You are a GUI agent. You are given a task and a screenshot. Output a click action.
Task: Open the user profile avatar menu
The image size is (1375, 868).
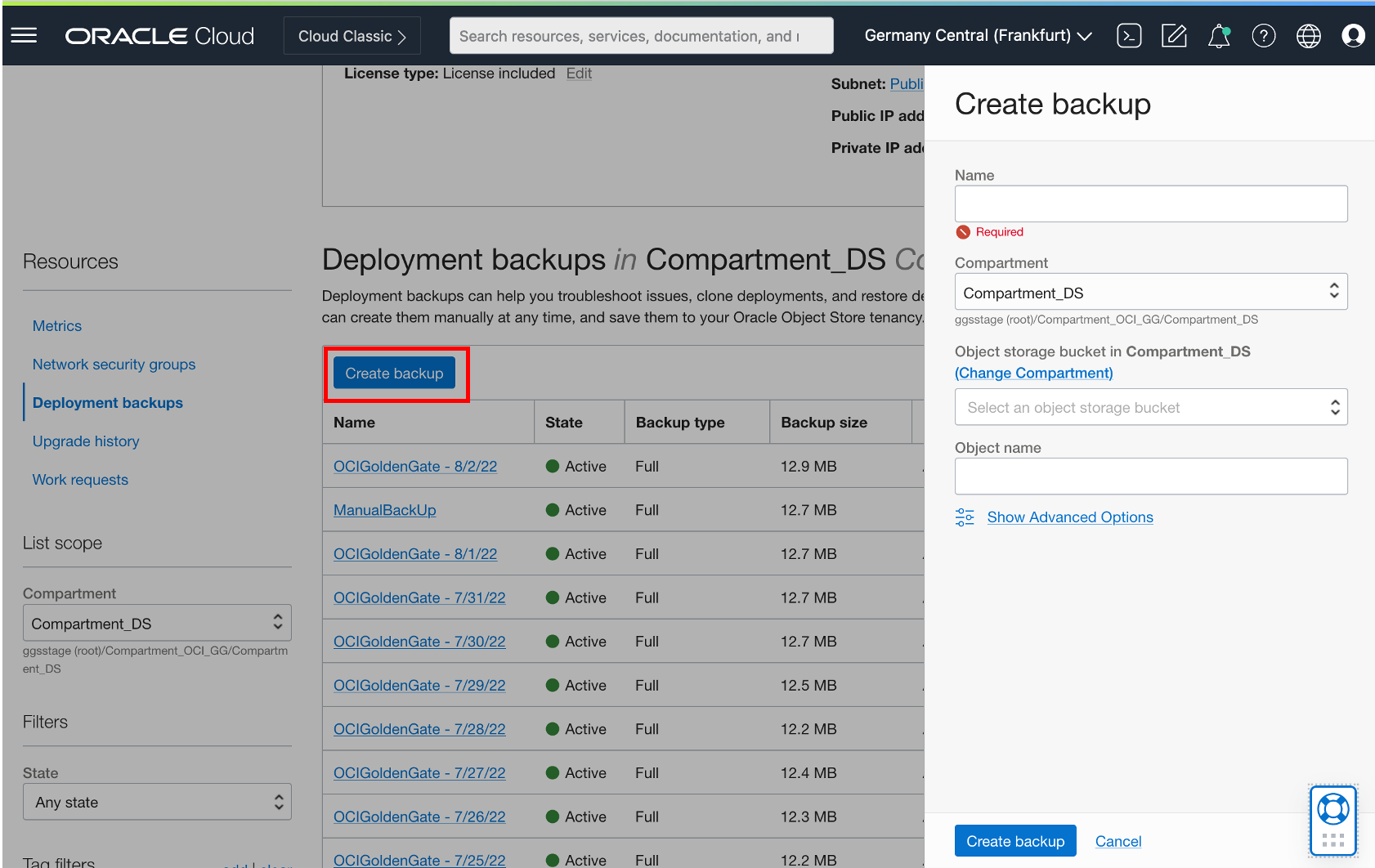pos(1353,35)
